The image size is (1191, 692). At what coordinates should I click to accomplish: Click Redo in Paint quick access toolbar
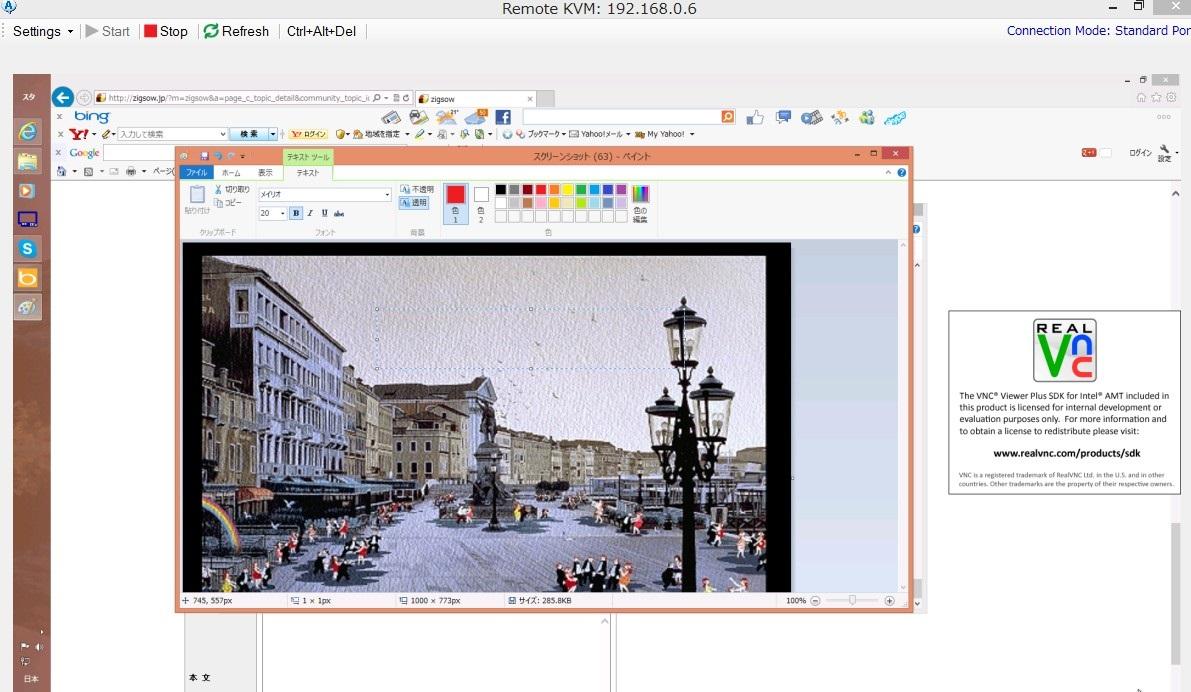pyautogui.click(x=231, y=156)
